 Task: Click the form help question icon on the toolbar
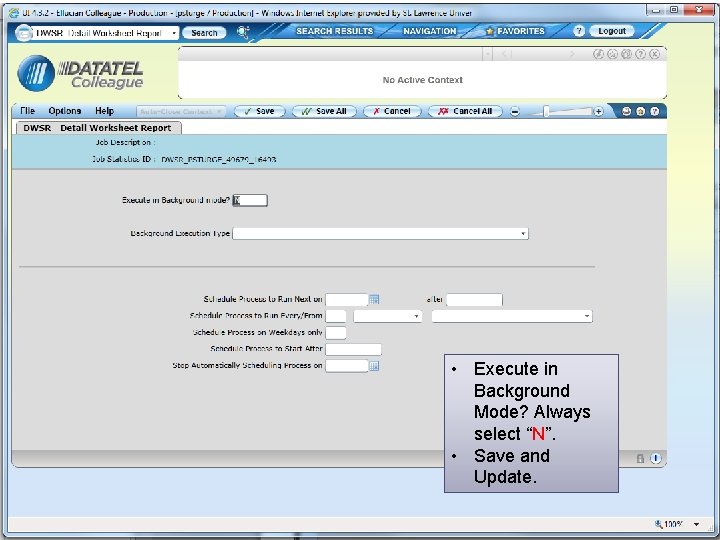click(655, 112)
